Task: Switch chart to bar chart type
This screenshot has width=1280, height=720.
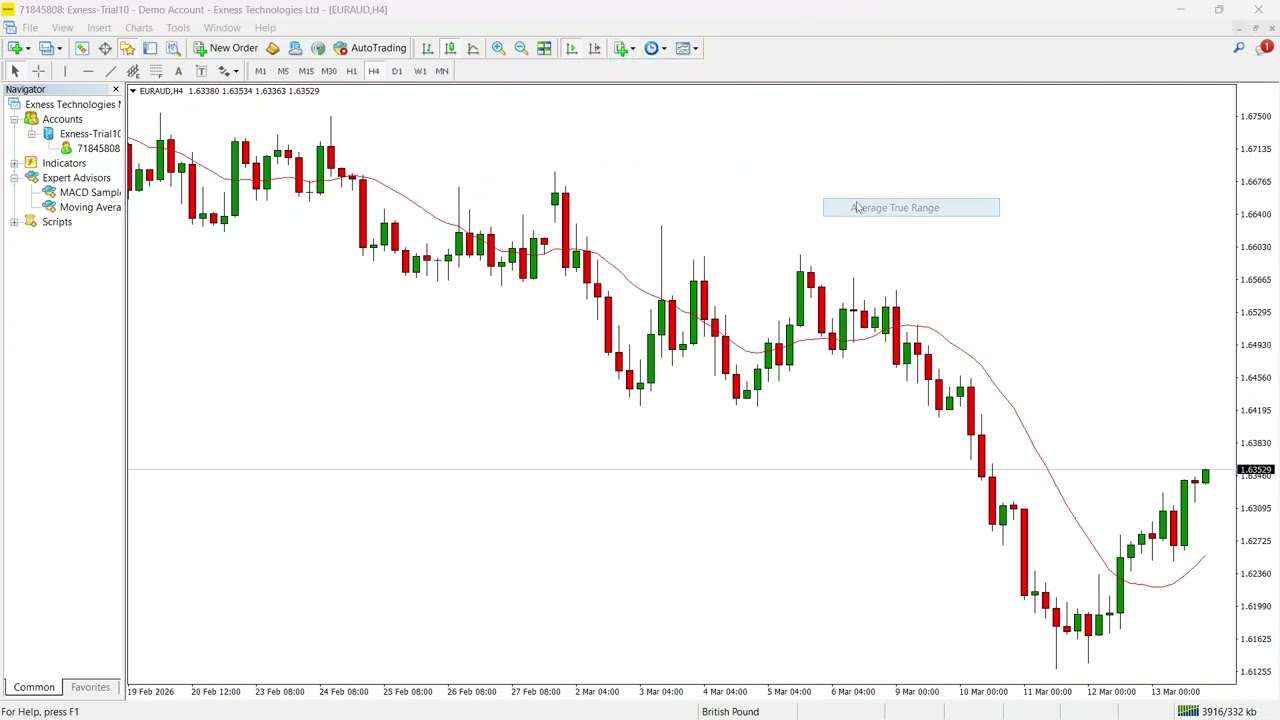Action: click(427, 48)
